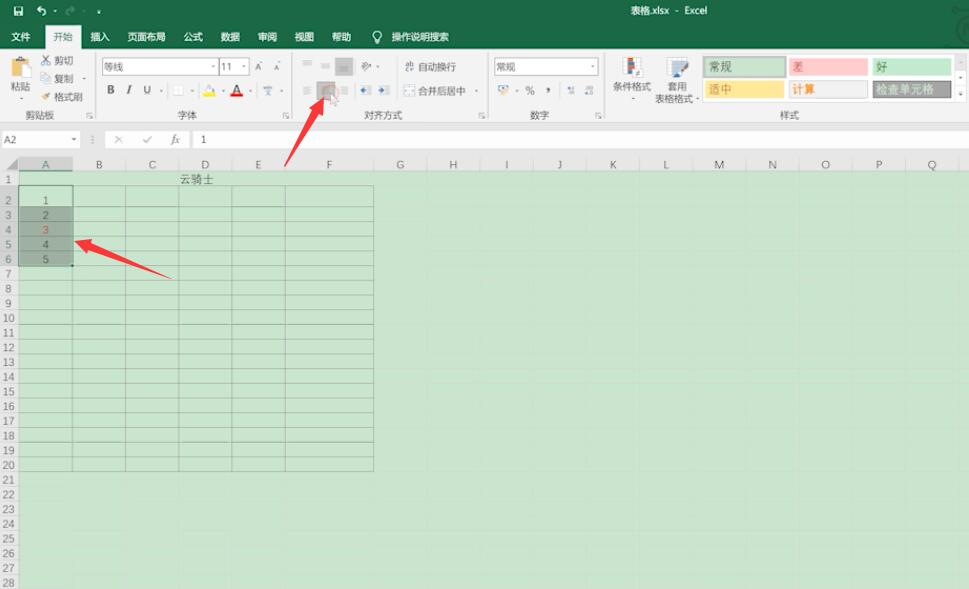This screenshot has width=969, height=589.
Task: Click the phonetic guide (文) icon
Action: [268, 91]
